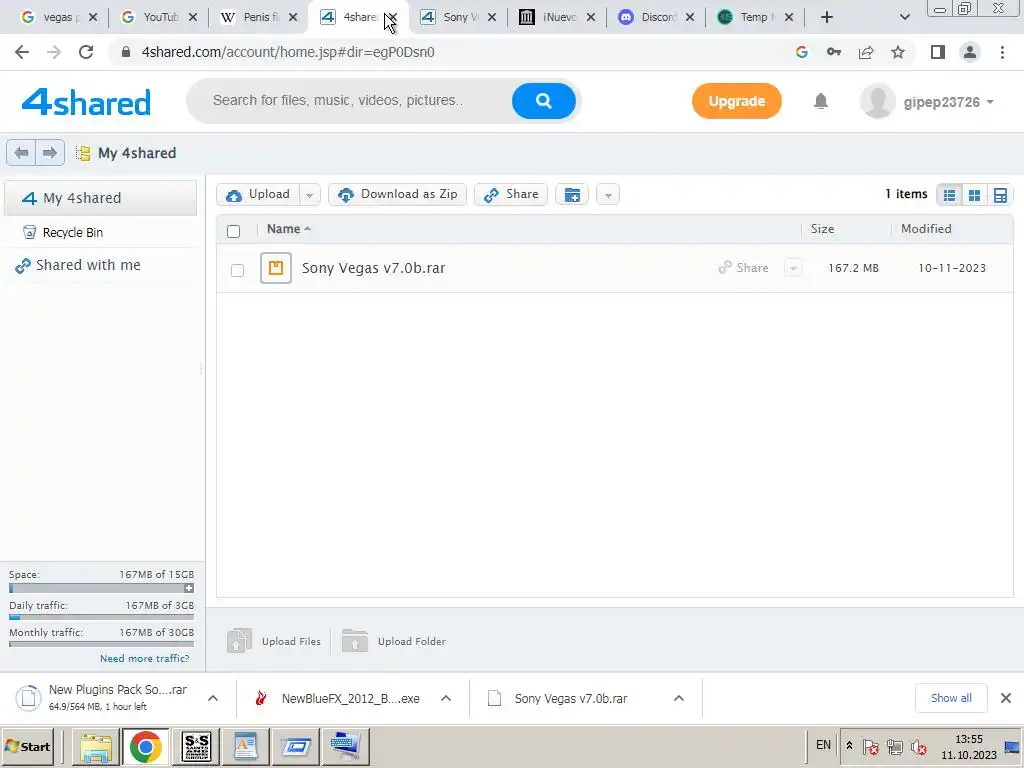
Task: Click the new folder icon button
Action: (x=572, y=195)
